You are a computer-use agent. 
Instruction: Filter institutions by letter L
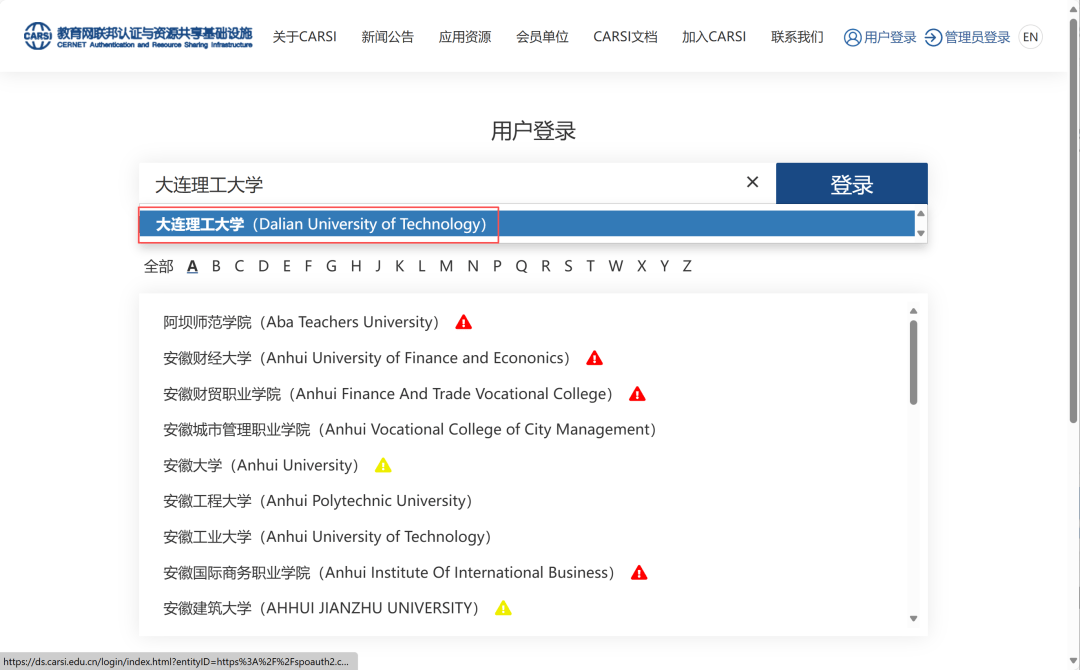[422, 266]
